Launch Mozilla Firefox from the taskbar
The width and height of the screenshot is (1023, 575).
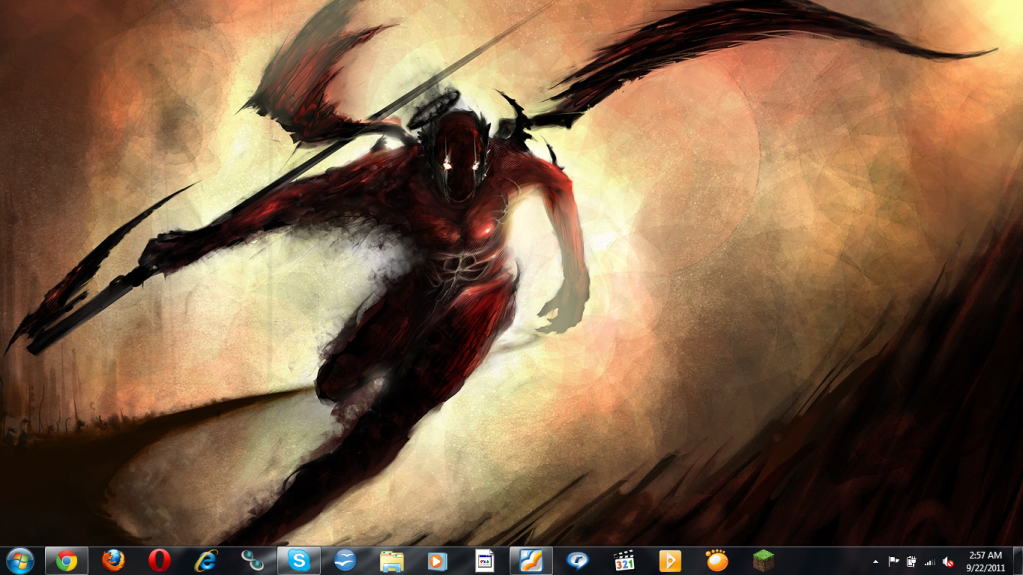[113, 561]
